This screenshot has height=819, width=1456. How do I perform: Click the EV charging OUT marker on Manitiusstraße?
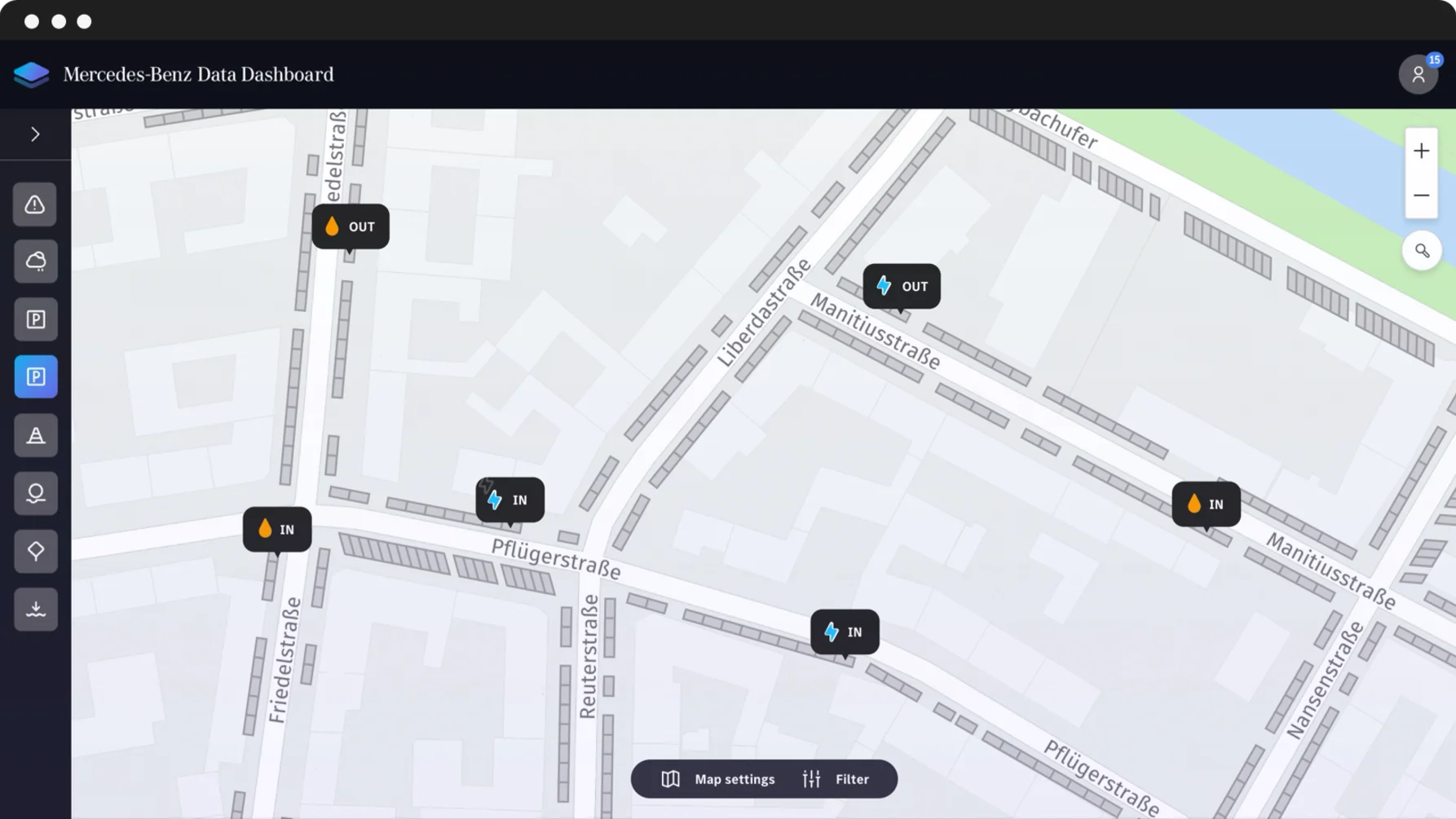click(901, 286)
